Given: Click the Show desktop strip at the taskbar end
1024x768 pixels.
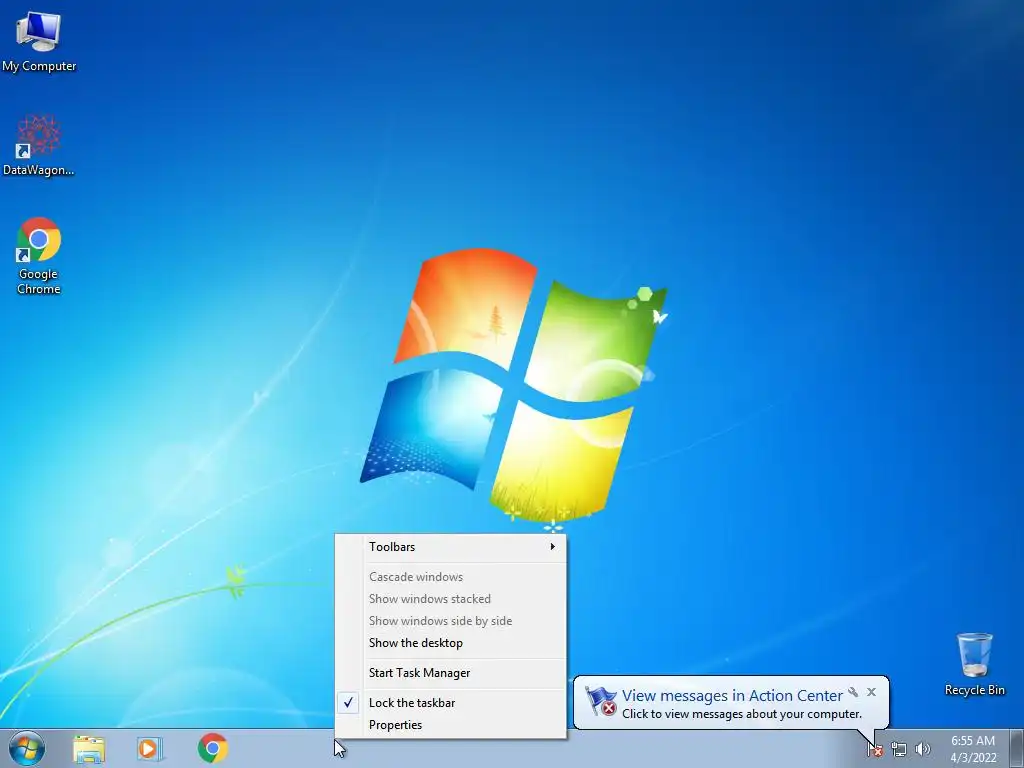Looking at the screenshot, I should (1017, 748).
